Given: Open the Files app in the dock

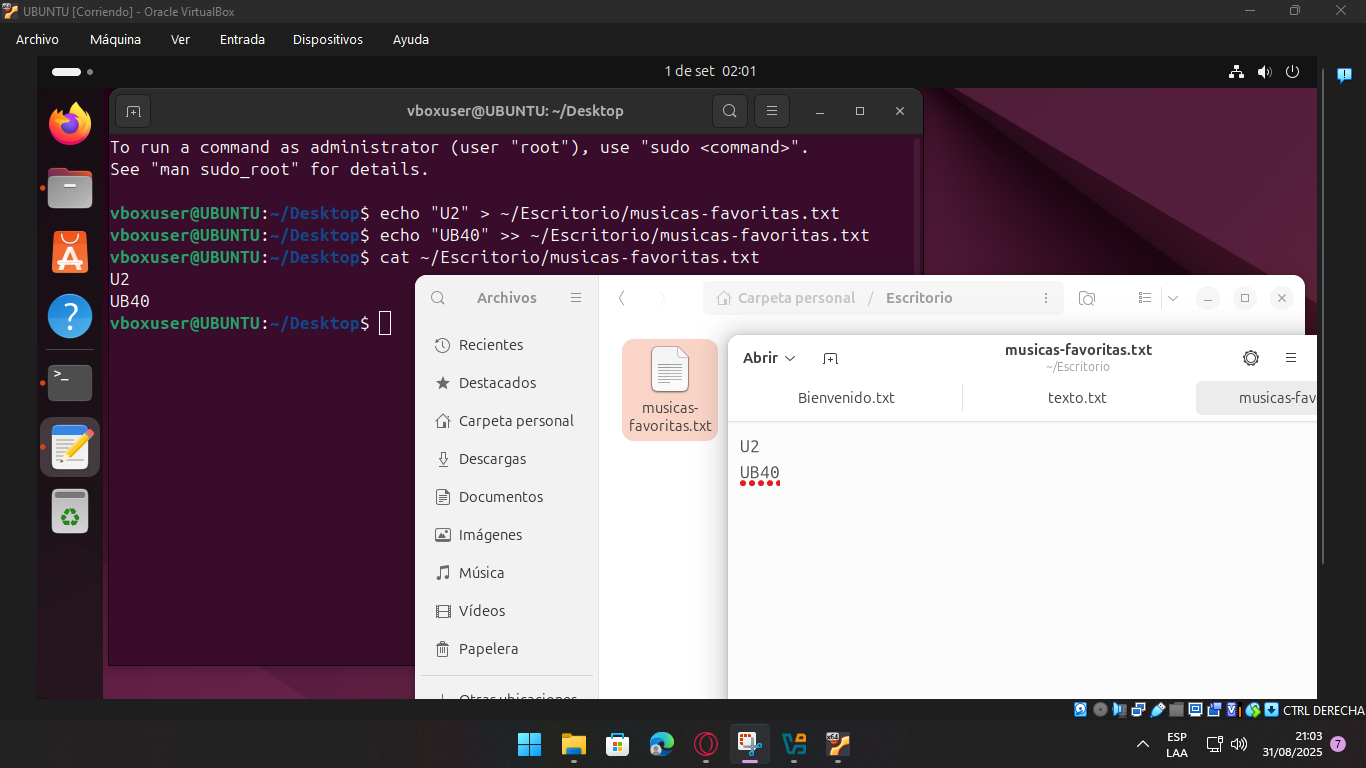Looking at the screenshot, I should click(x=70, y=188).
